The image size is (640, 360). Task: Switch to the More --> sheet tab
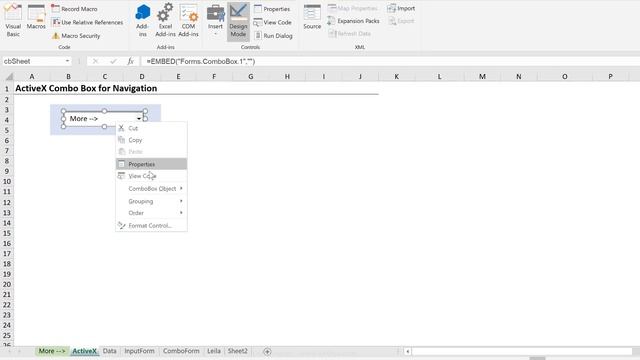52,351
